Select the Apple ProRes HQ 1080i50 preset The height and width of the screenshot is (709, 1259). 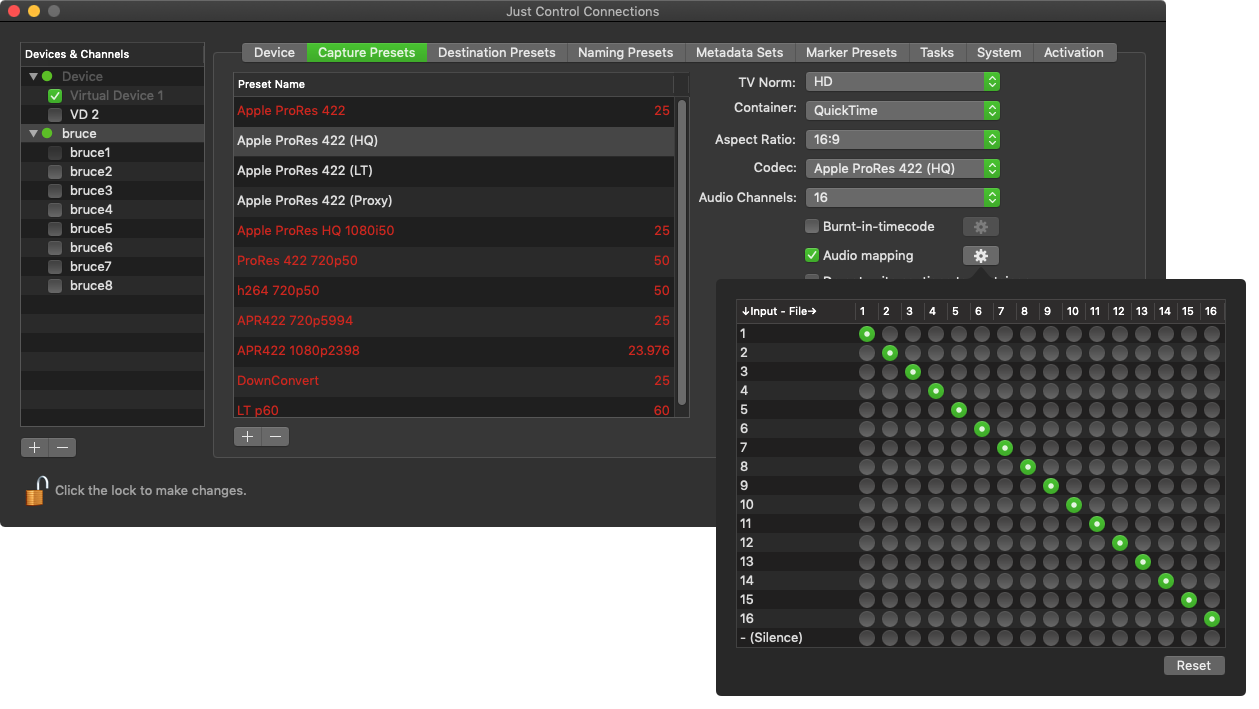454,231
